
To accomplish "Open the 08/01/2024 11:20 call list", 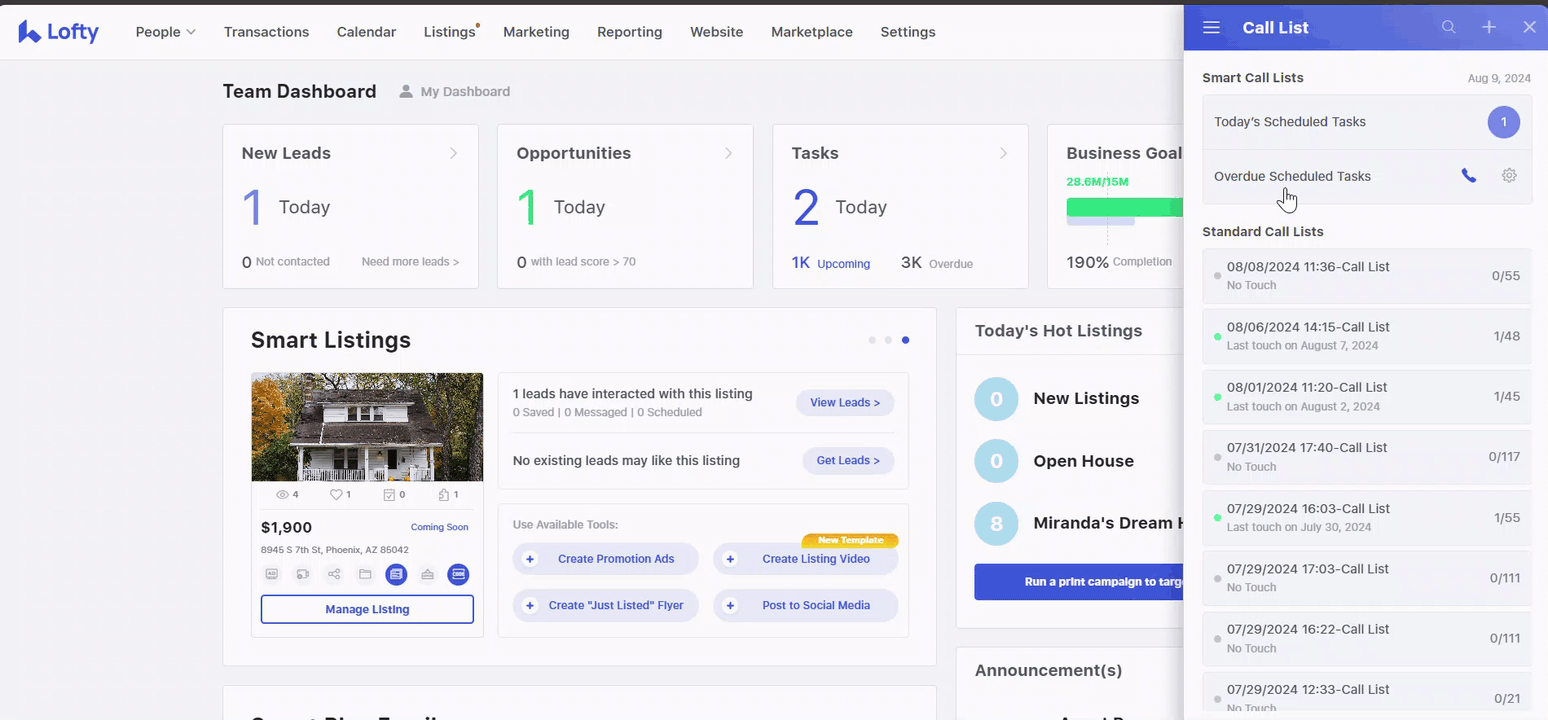I will 1367,396.
